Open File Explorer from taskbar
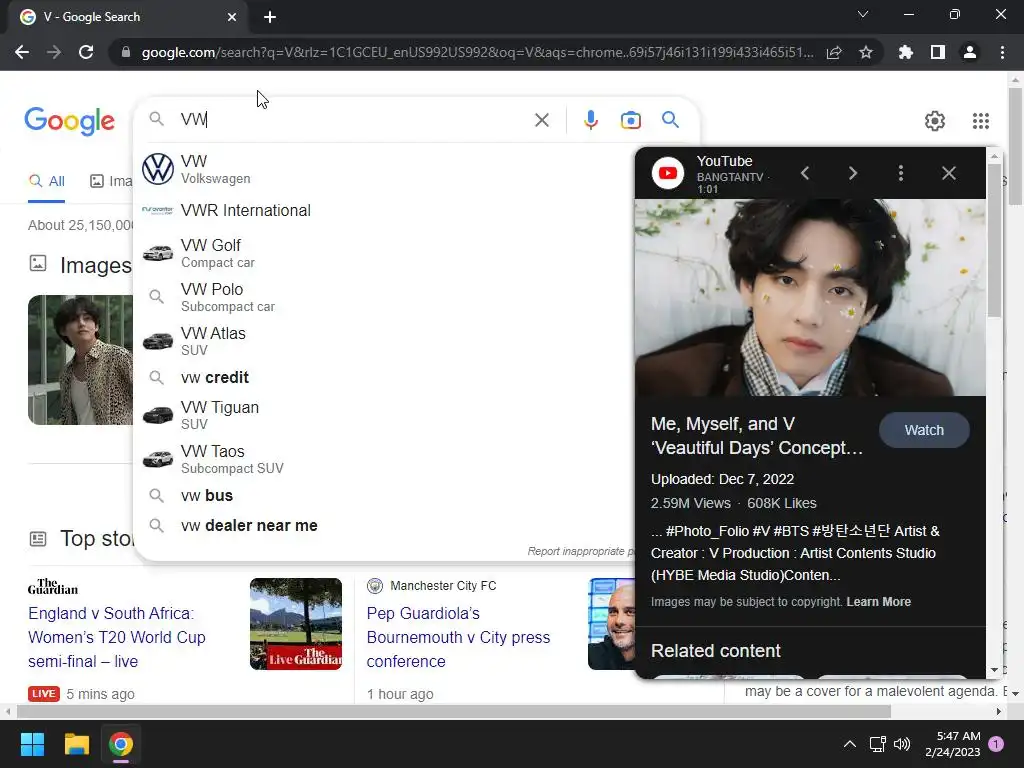The height and width of the screenshot is (768, 1024). [76, 744]
